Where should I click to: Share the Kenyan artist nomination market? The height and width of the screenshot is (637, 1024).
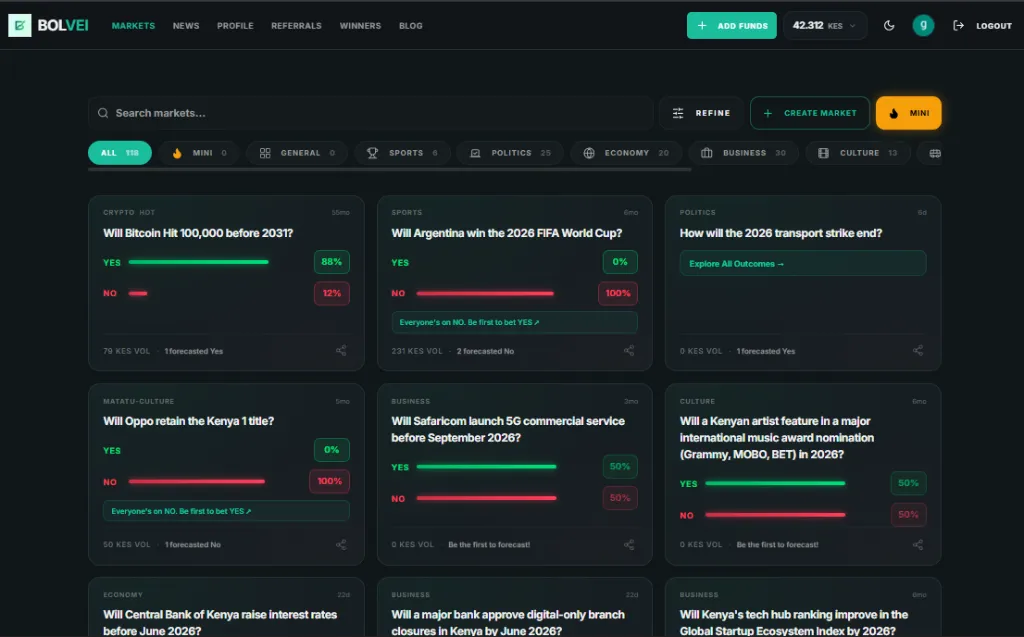pos(918,544)
